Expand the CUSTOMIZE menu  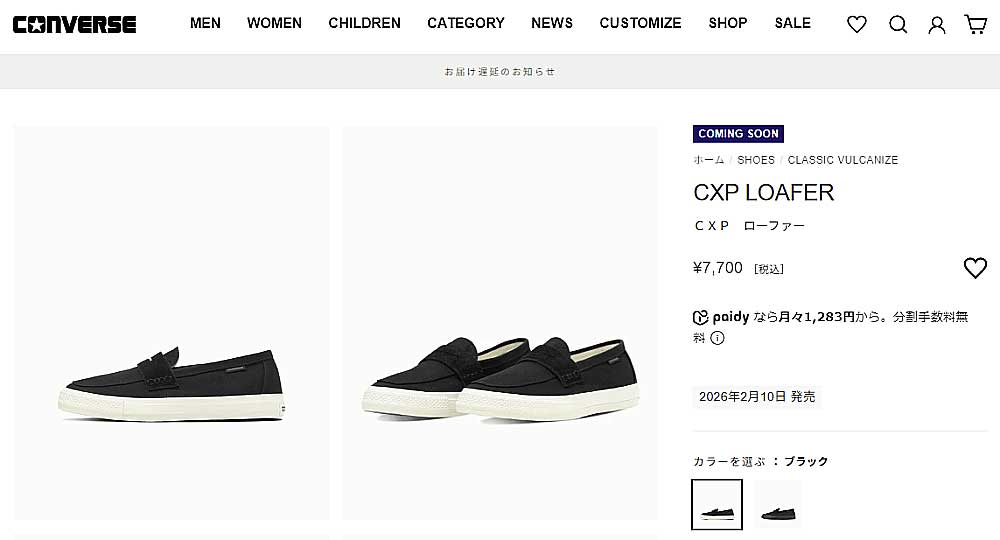640,23
